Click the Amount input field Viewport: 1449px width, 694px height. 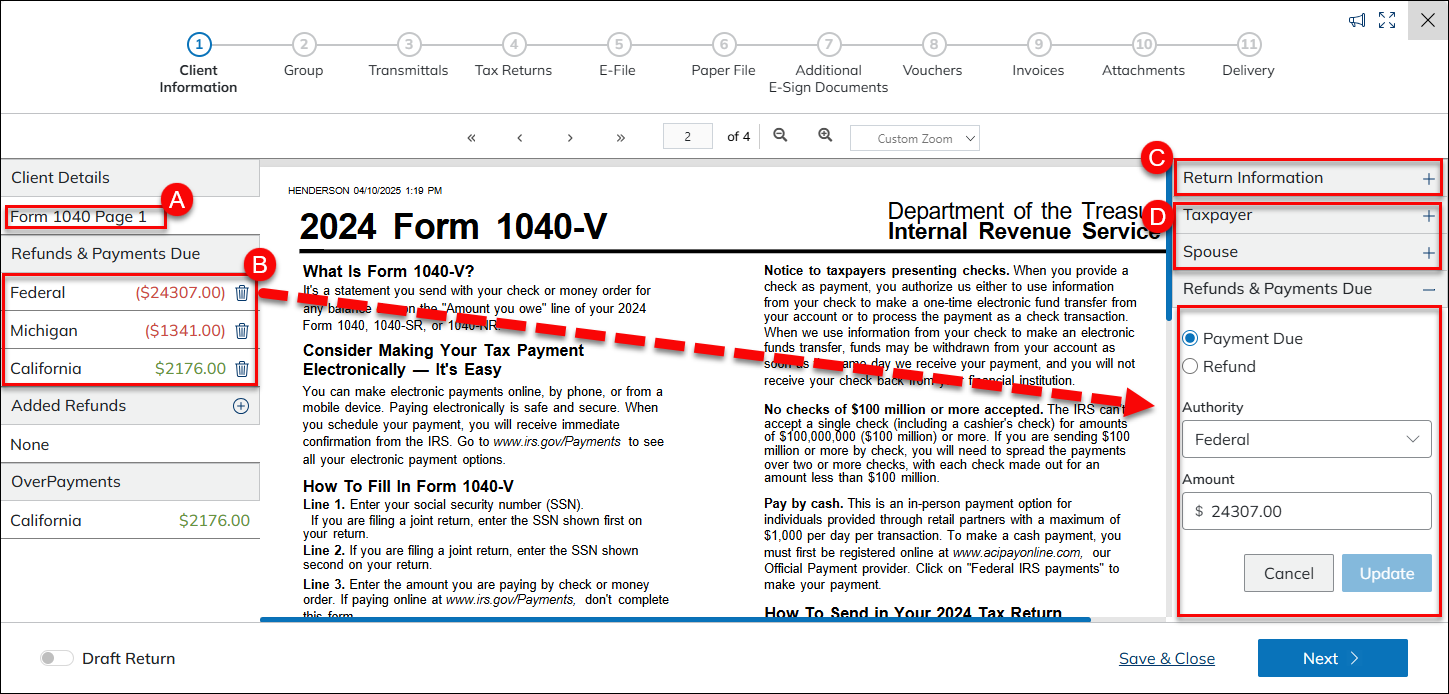coord(1306,511)
